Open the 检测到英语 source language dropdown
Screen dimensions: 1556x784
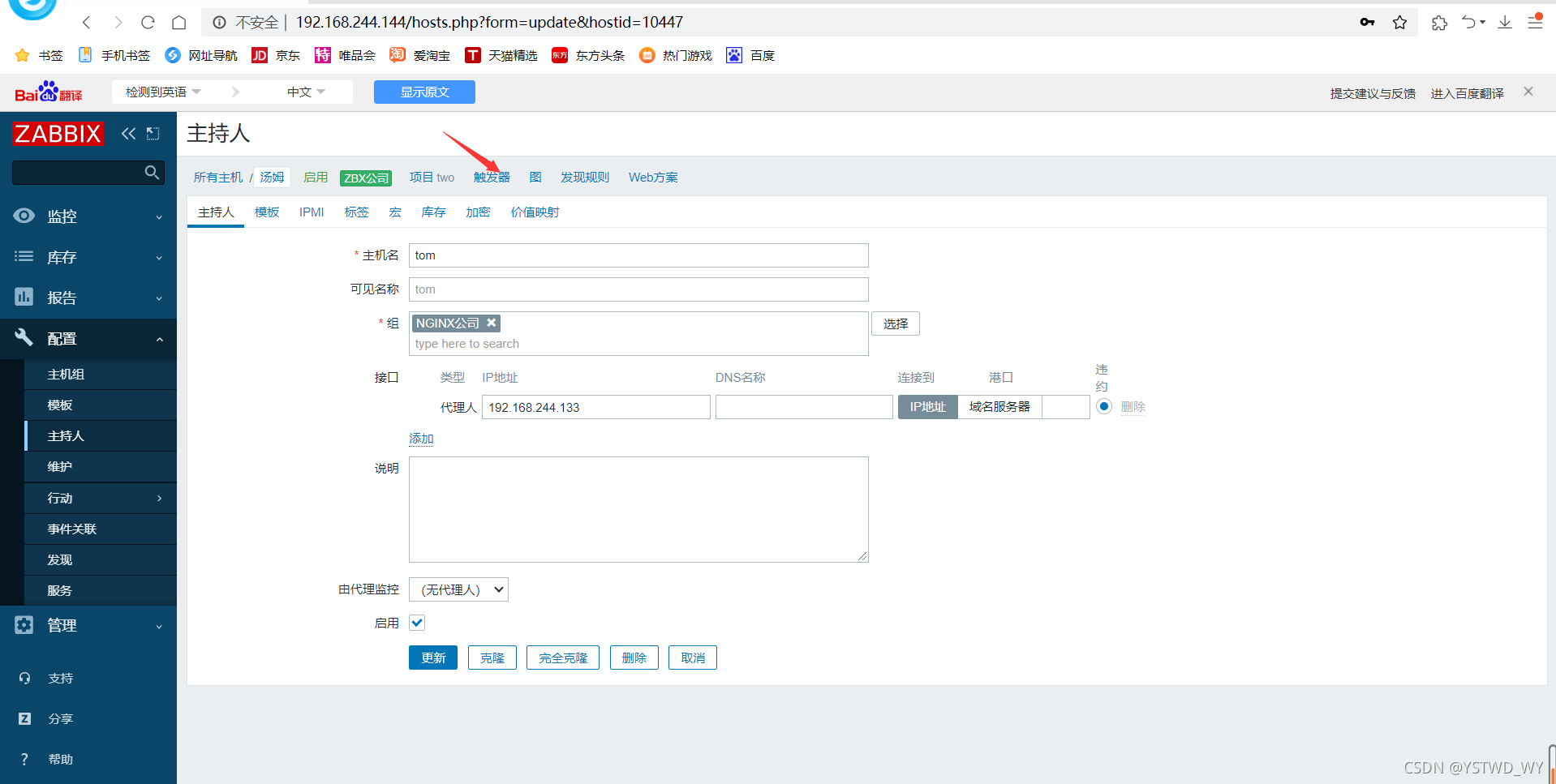click(x=162, y=92)
